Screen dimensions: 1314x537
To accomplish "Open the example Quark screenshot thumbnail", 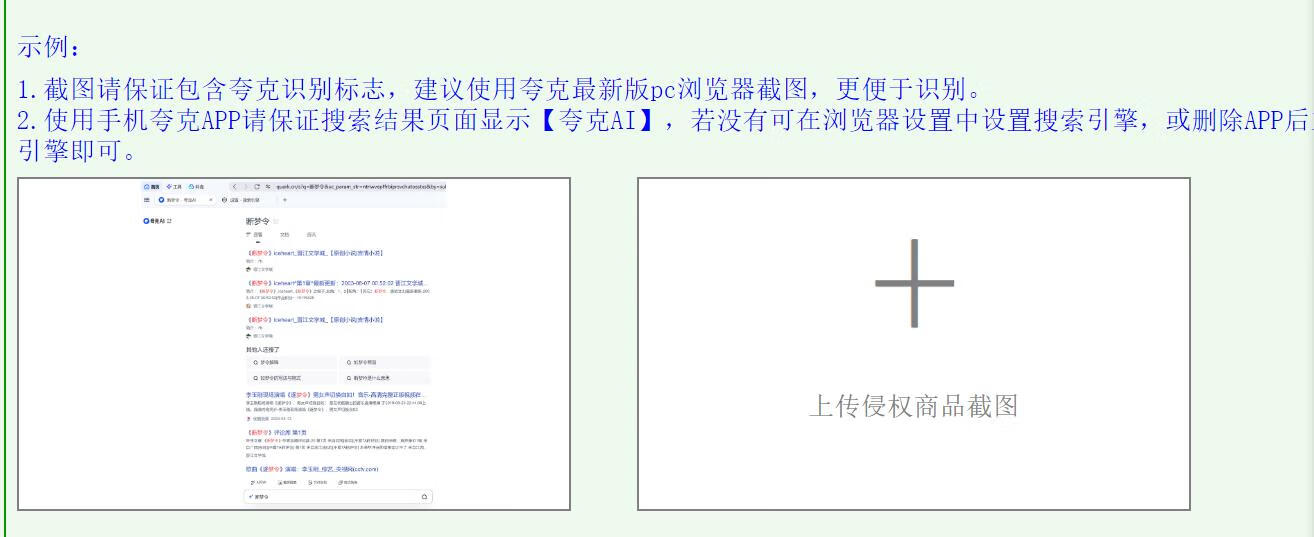I will point(294,344).
